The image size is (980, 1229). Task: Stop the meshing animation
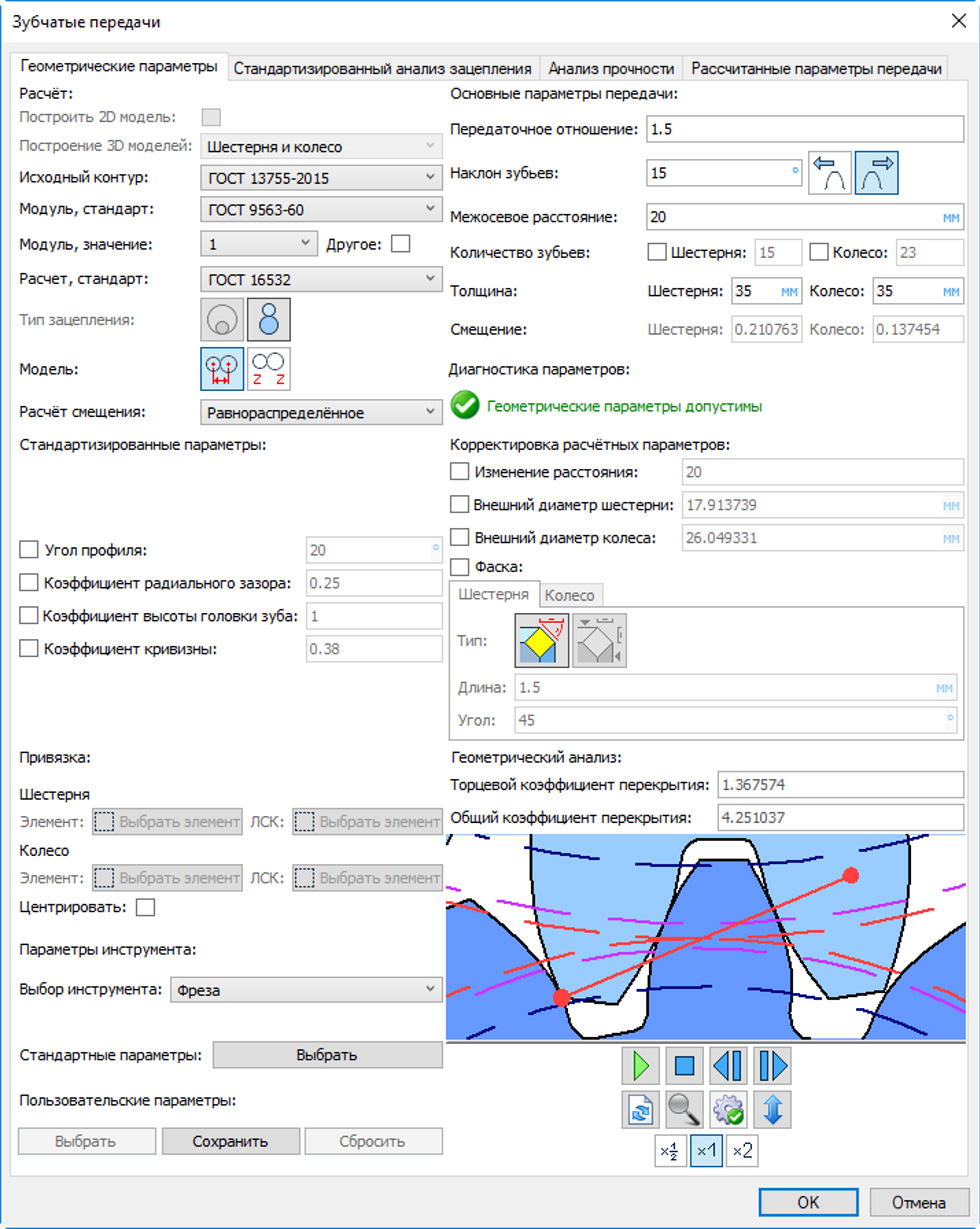[685, 1066]
